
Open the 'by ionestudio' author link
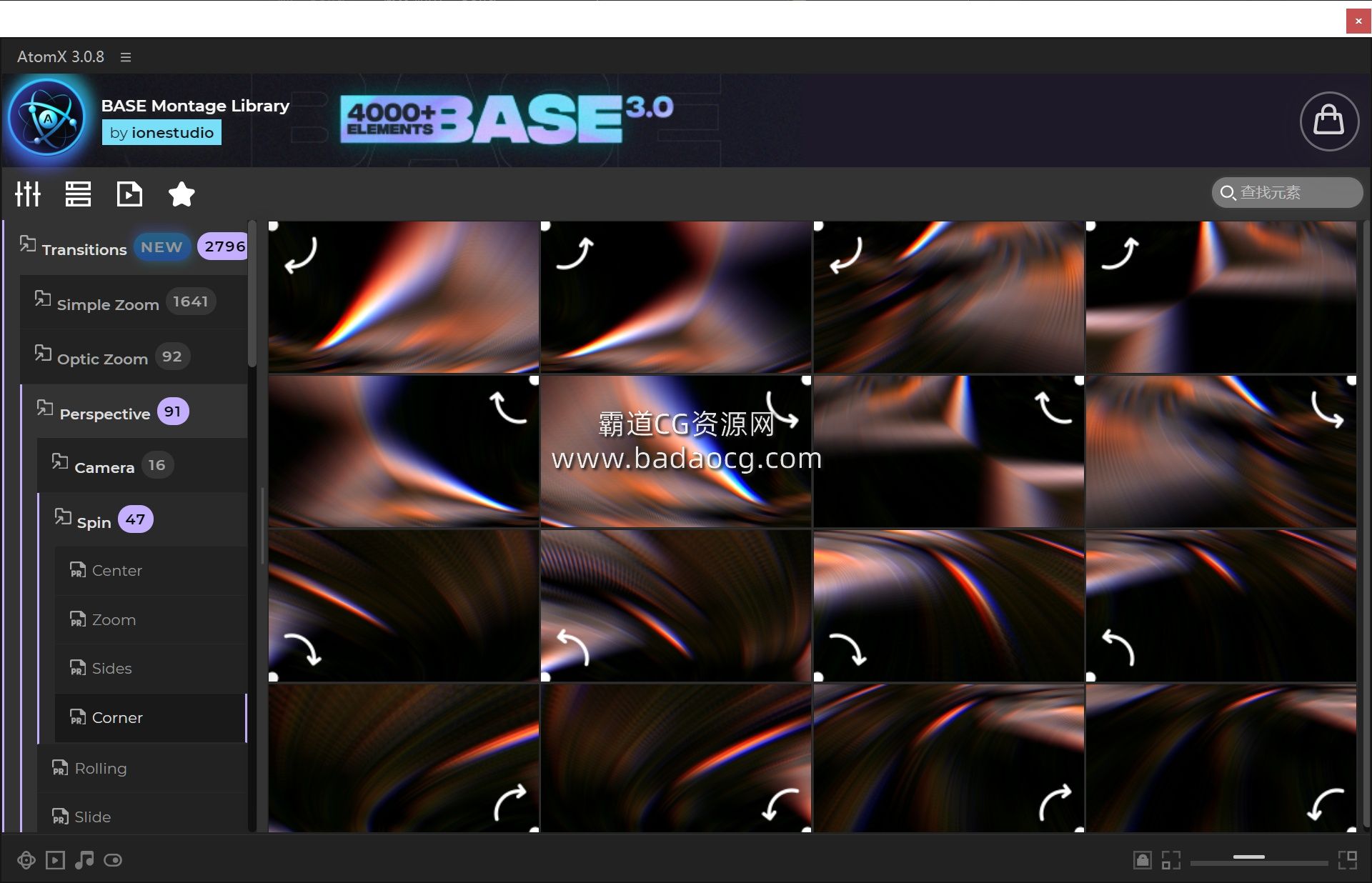pos(161,133)
